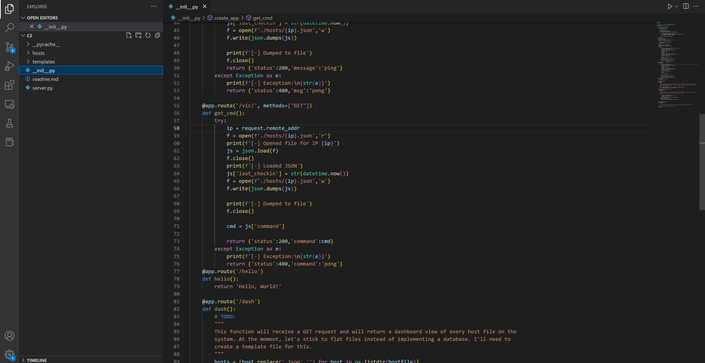Click the @app.route('/vic/') decorator line
Image resolution: width=705 pixels, height=363 pixels.
coord(257,106)
